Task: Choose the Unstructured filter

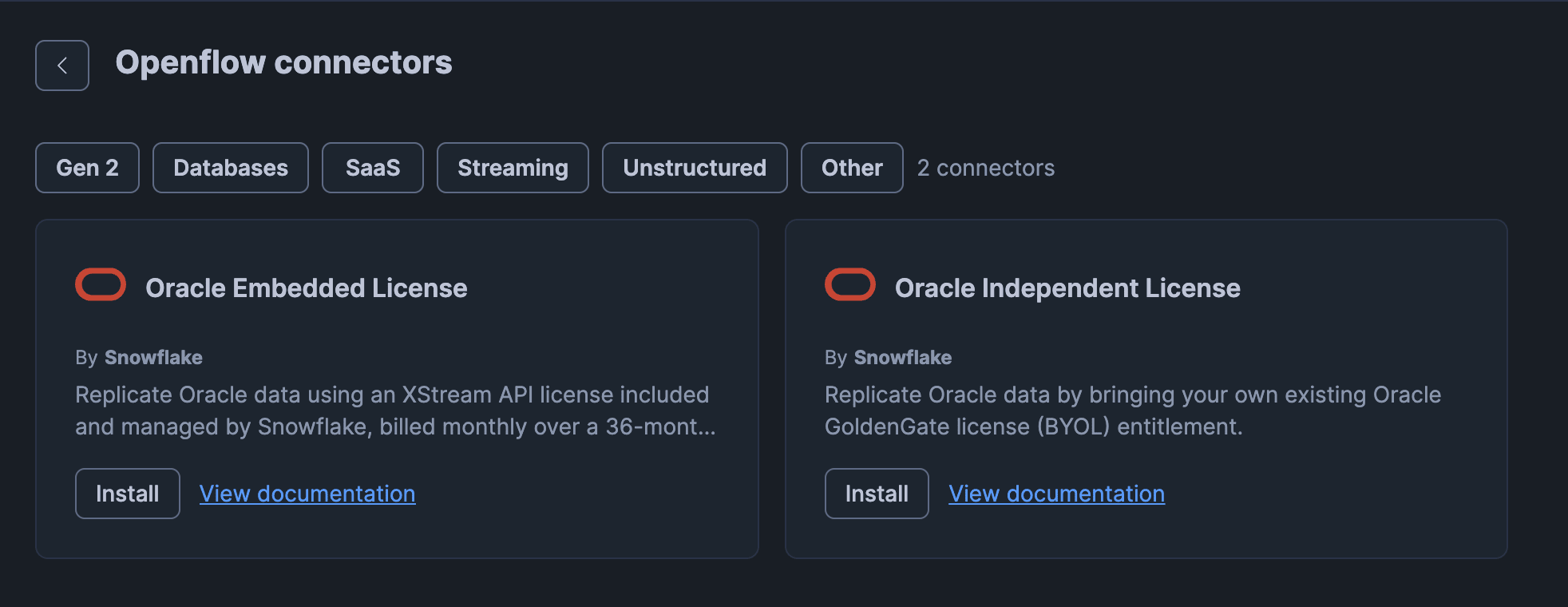Action: (695, 168)
